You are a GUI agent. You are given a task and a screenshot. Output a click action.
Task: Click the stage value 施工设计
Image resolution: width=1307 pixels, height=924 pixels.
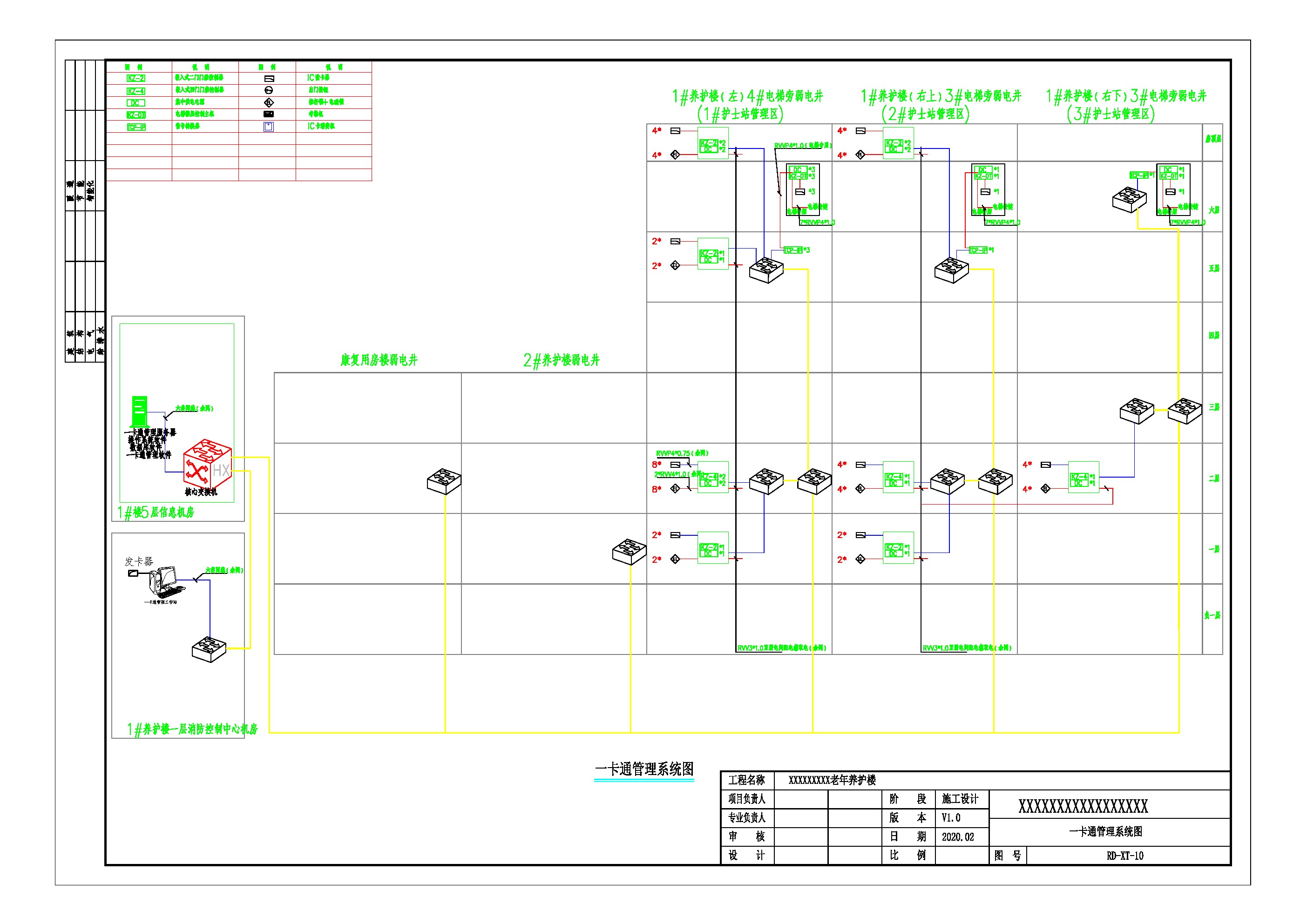(x=960, y=799)
